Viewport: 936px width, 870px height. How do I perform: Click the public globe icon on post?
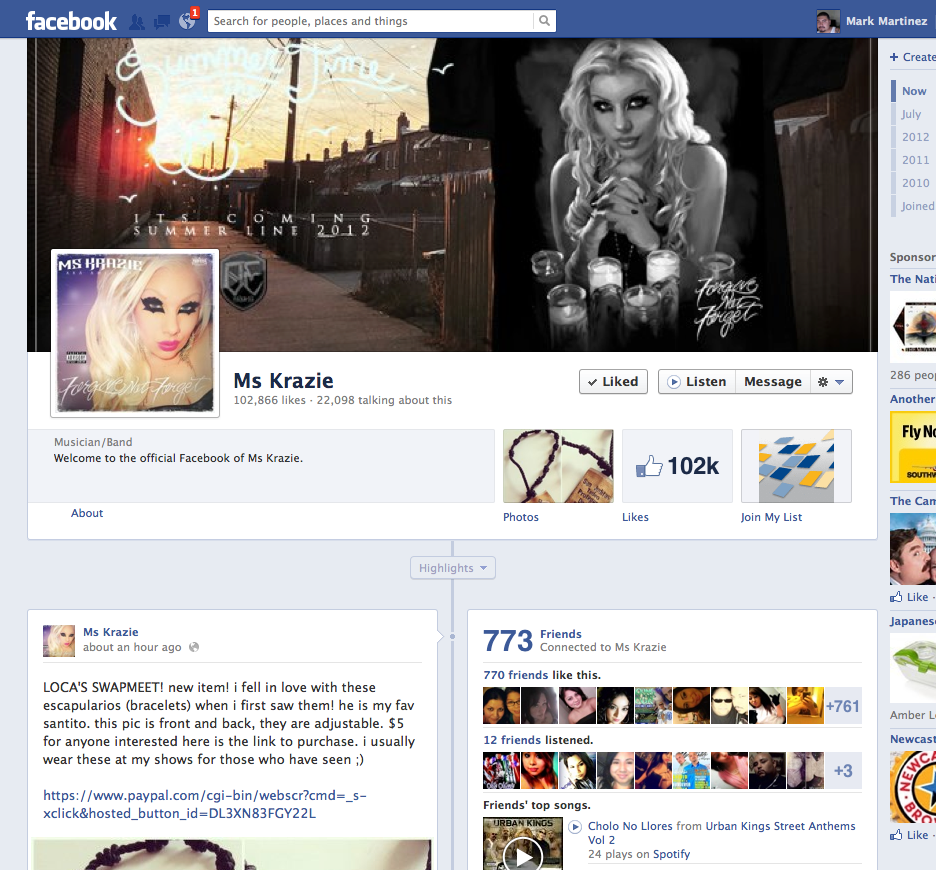point(193,647)
